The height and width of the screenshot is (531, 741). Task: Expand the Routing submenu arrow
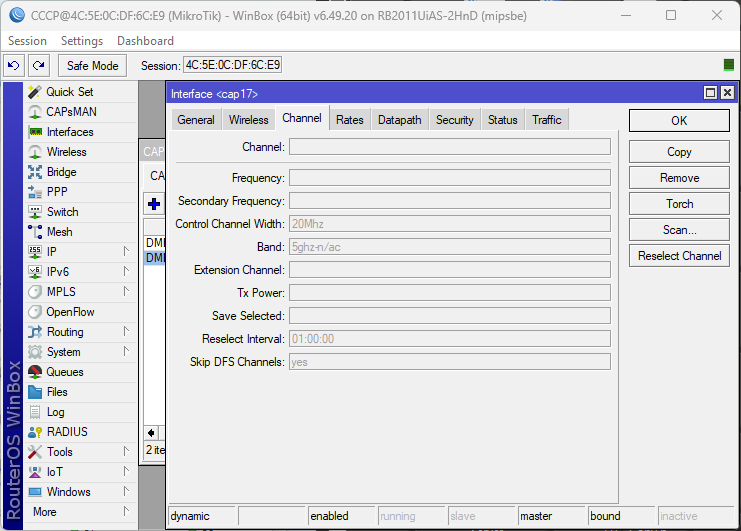click(x=126, y=331)
